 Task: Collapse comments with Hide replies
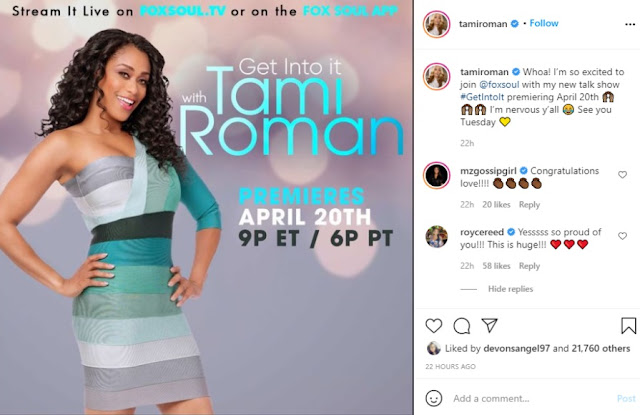(510, 289)
